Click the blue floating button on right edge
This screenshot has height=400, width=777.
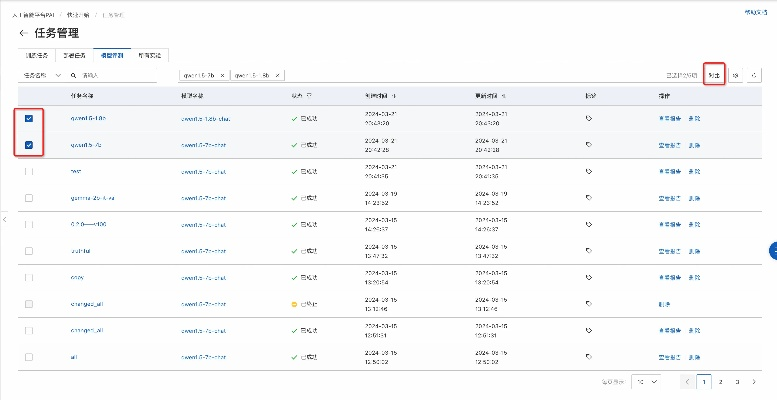click(772, 248)
